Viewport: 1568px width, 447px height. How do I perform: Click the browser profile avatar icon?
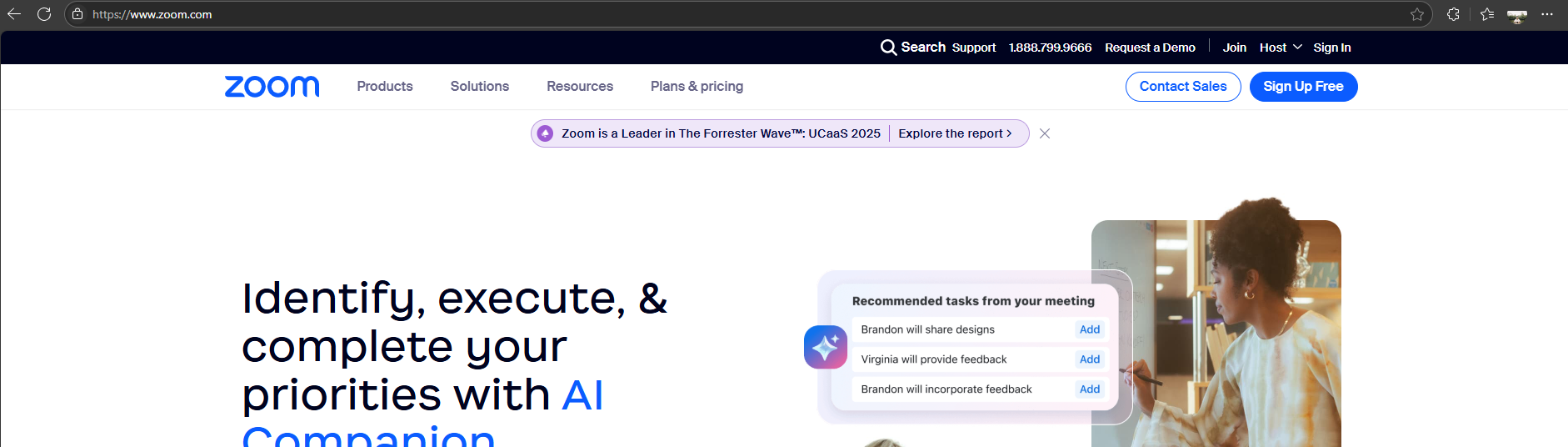tap(1517, 15)
